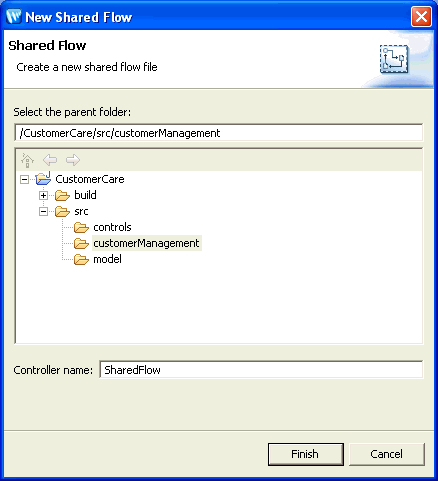Click the shared flow wizard banner icon
The image size is (438, 481).
tap(394, 59)
